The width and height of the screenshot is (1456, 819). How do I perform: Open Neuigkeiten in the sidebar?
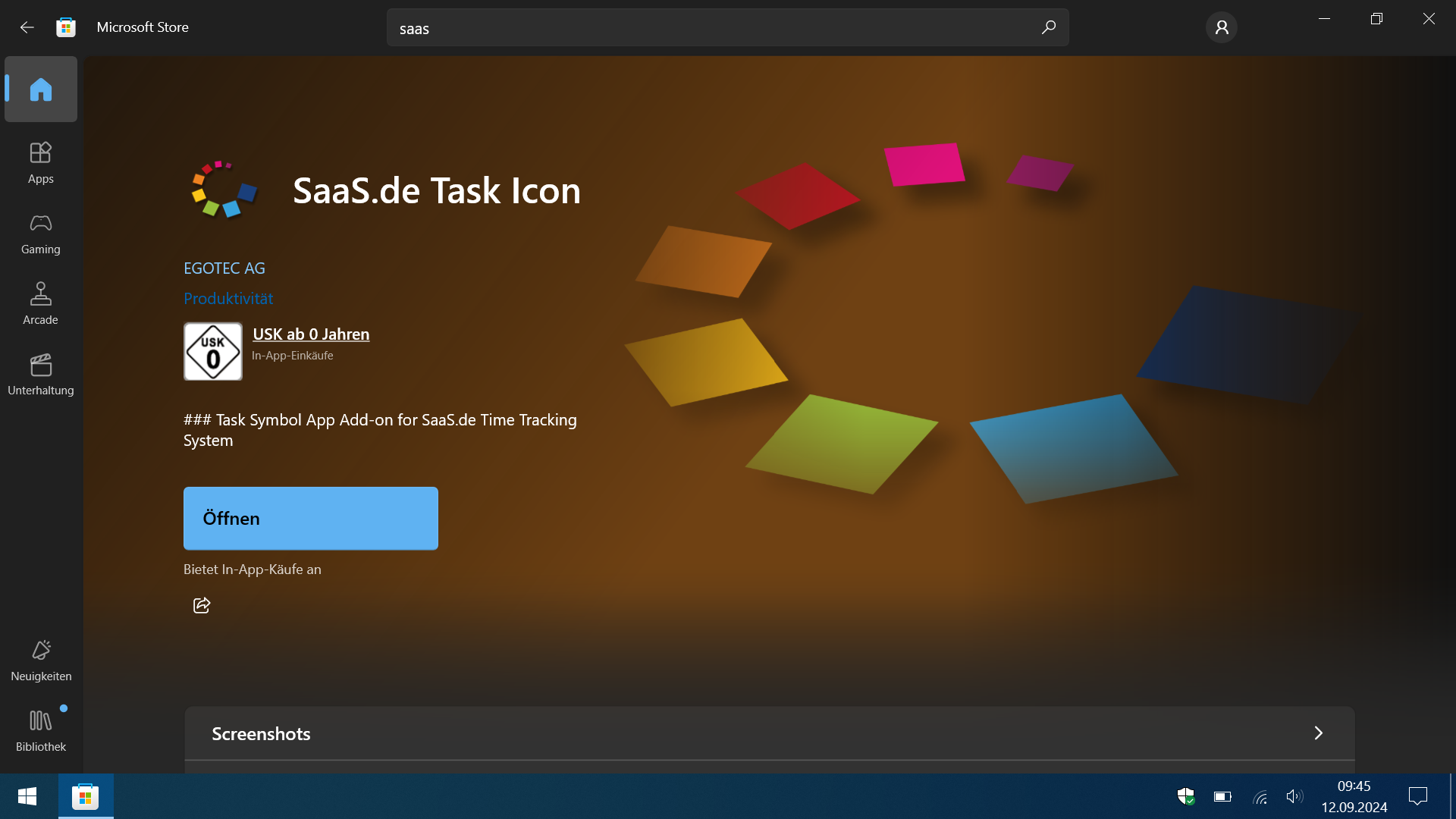pyautogui.click(x=41, y=661)
